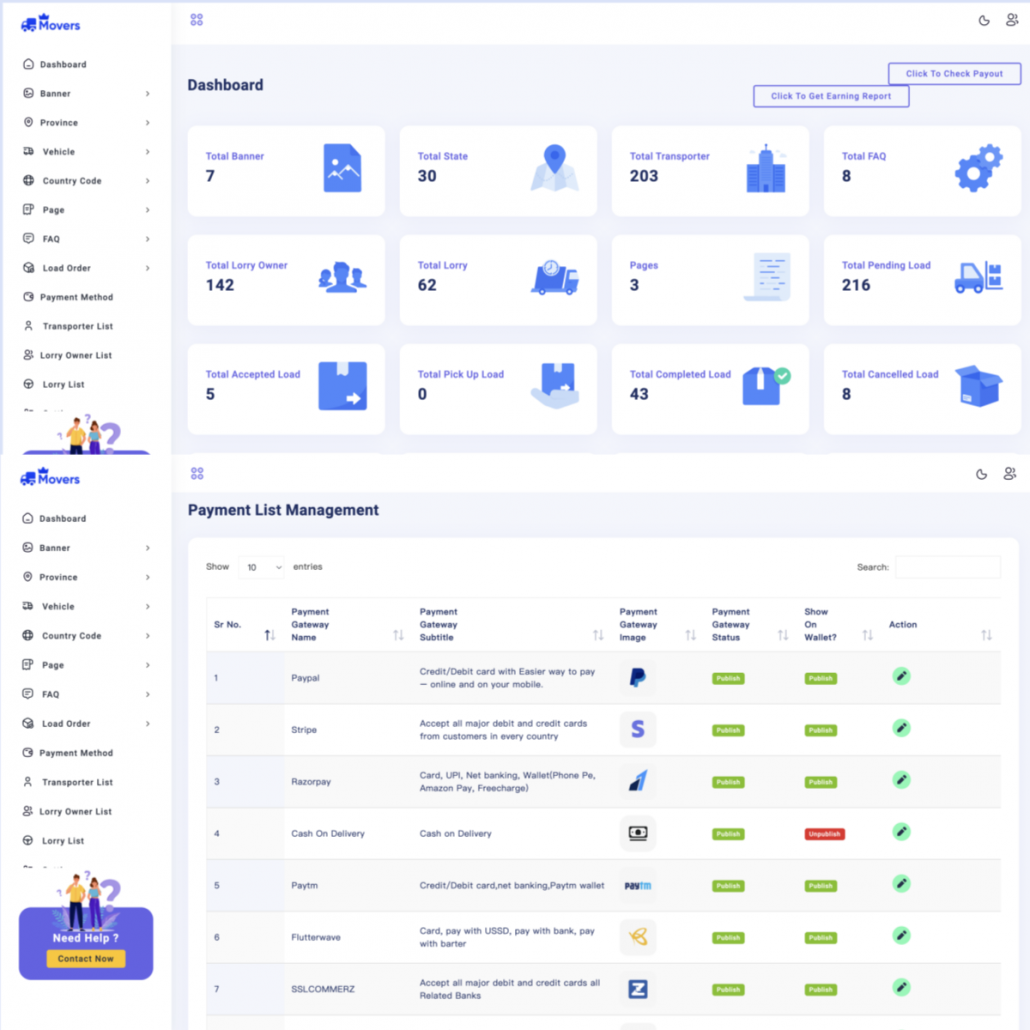Toggle dark mode moon icon above Dashboard heading

983,20
